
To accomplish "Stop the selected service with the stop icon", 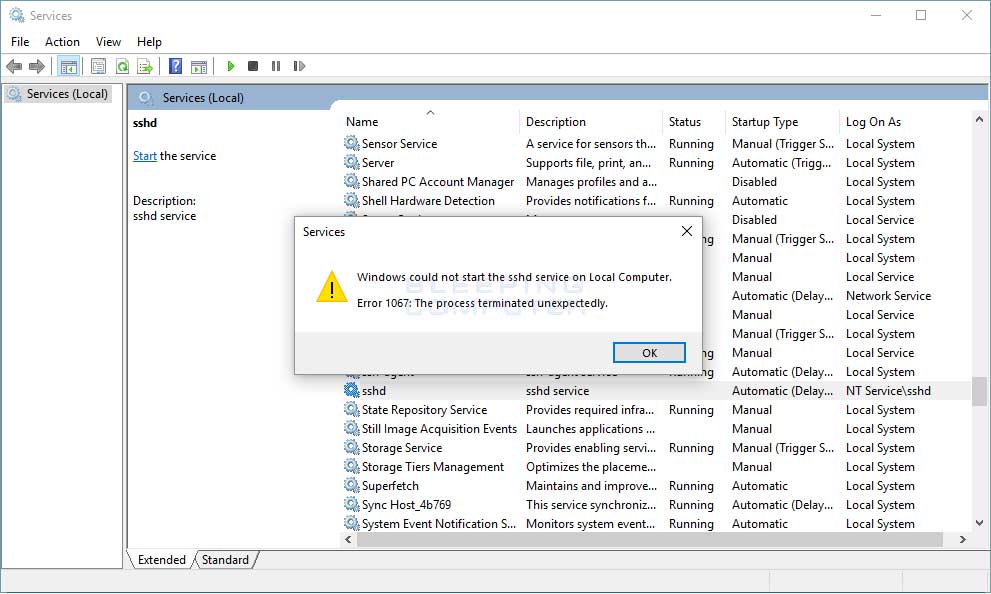I will coord(254,66).
